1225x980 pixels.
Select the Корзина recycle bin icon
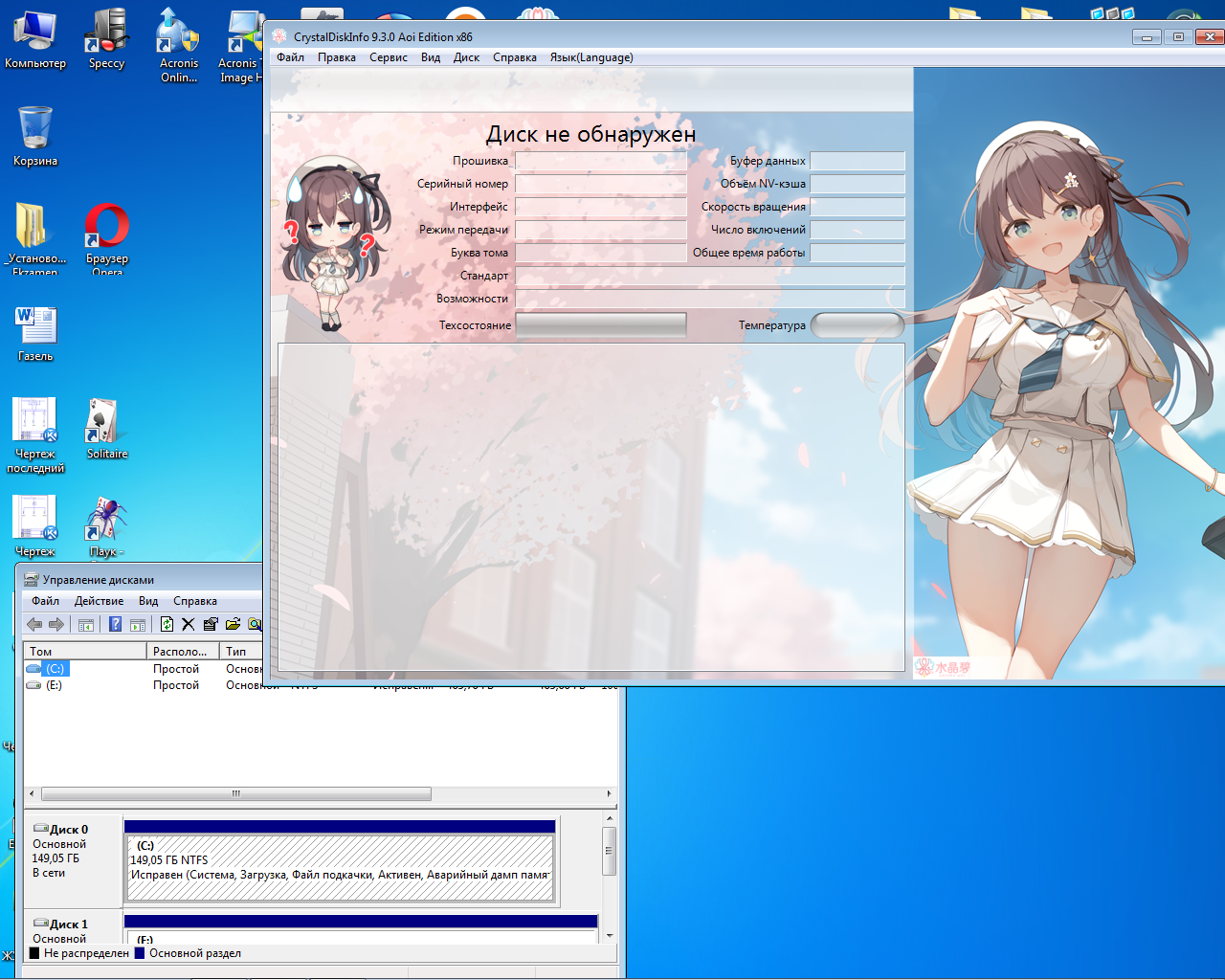35,136
